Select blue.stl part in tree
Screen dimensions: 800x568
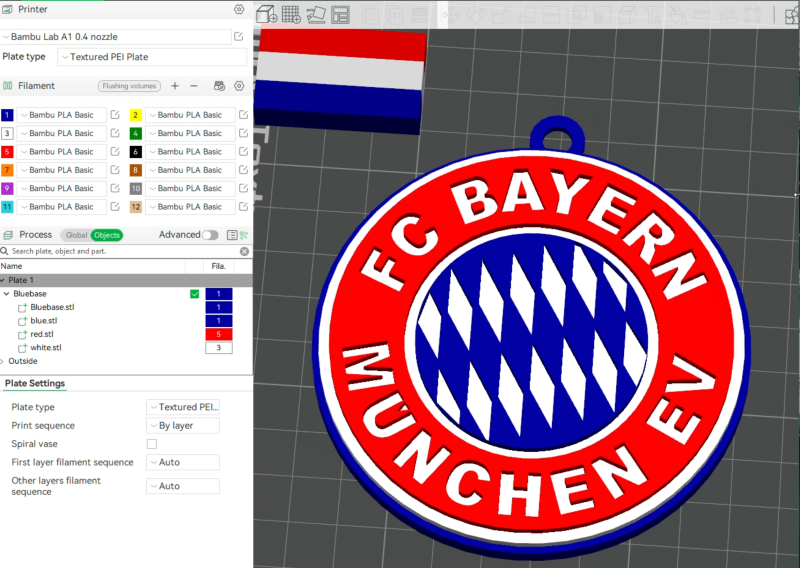pos(44,320)
